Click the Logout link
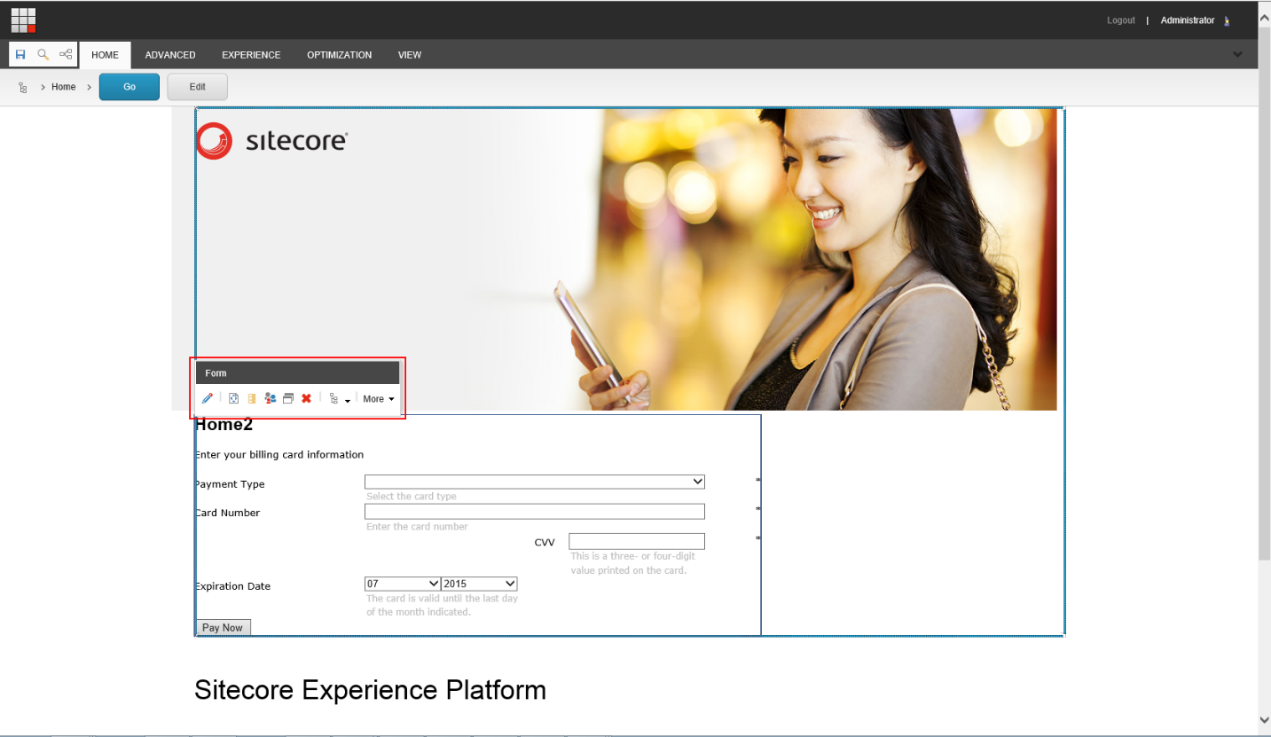Viewport: 1271px width, 737px height. tap(1120, 21)
